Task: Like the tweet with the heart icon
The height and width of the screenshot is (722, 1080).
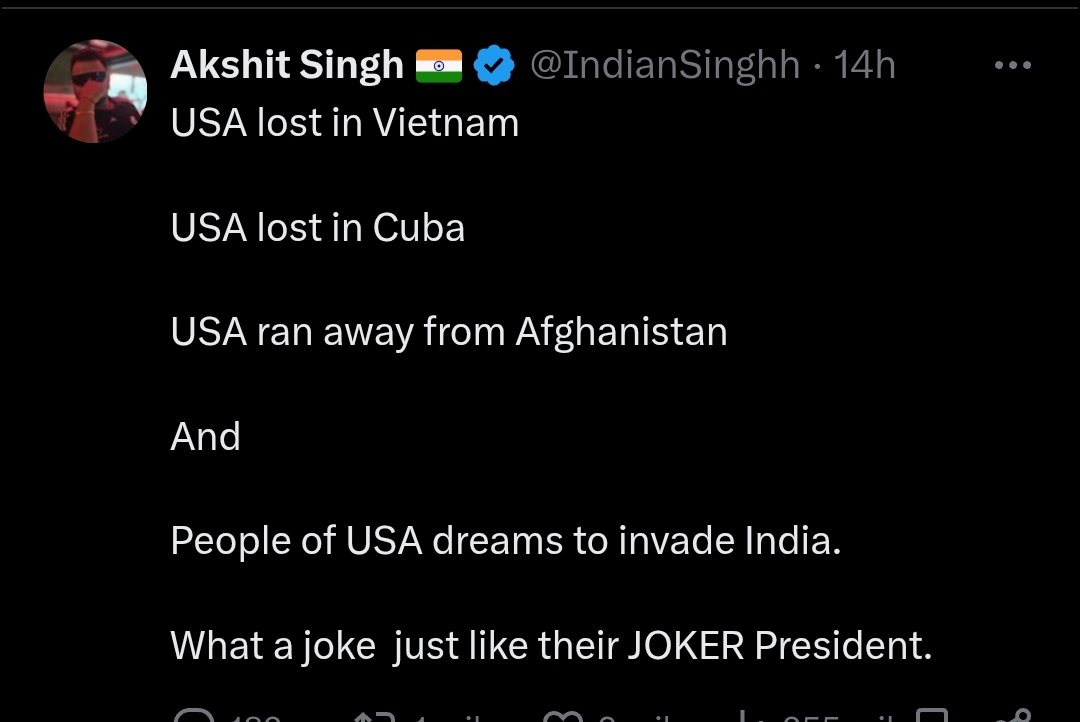Action: (563, 716)
